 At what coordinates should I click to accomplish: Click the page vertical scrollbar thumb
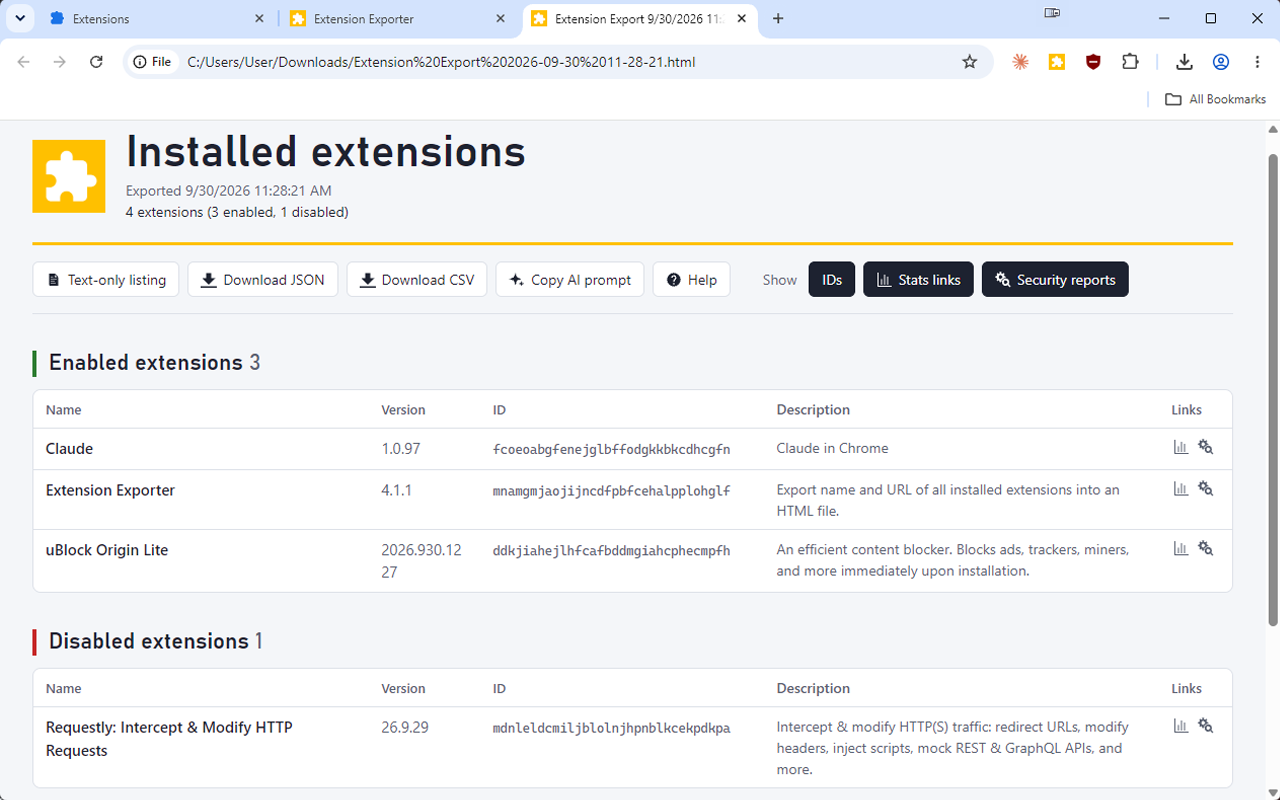click(1273, 390)
